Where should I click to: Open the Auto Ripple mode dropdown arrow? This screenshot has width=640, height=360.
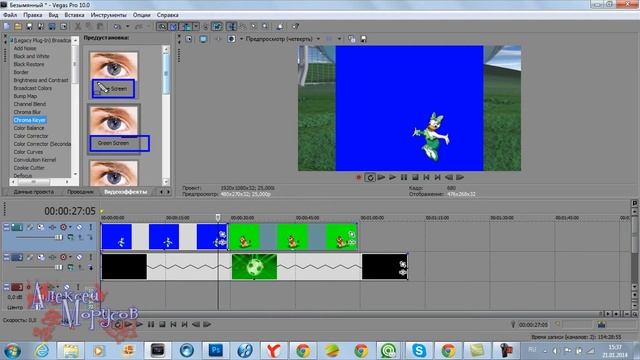click(196, 27)
